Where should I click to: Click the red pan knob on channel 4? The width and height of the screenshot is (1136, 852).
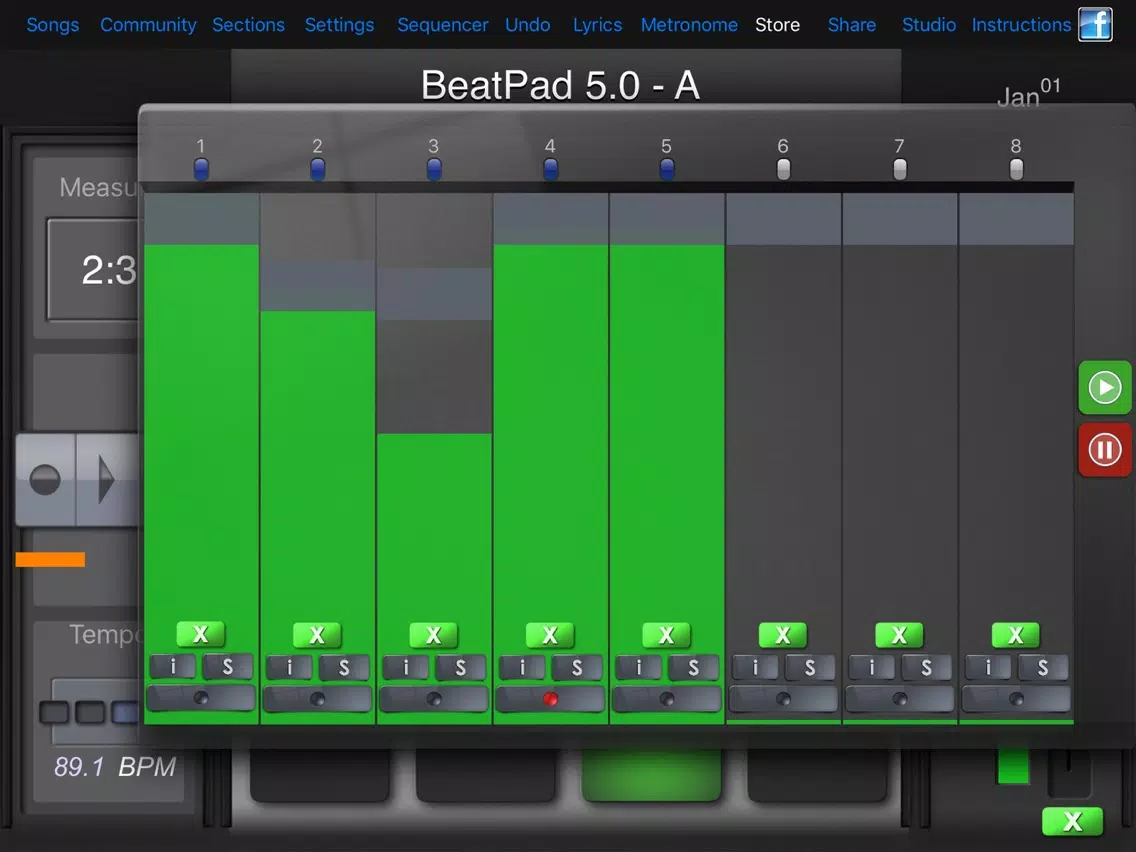[550, 699]
